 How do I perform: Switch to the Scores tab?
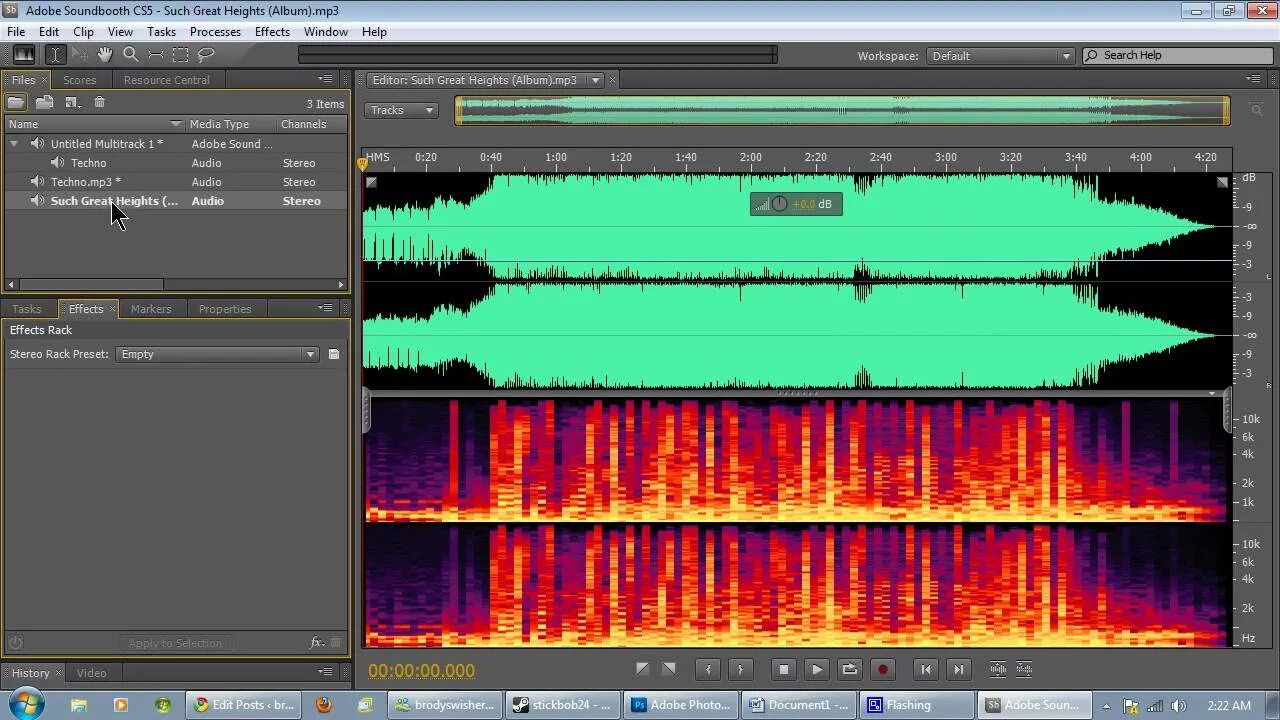[x=80, y=80]
